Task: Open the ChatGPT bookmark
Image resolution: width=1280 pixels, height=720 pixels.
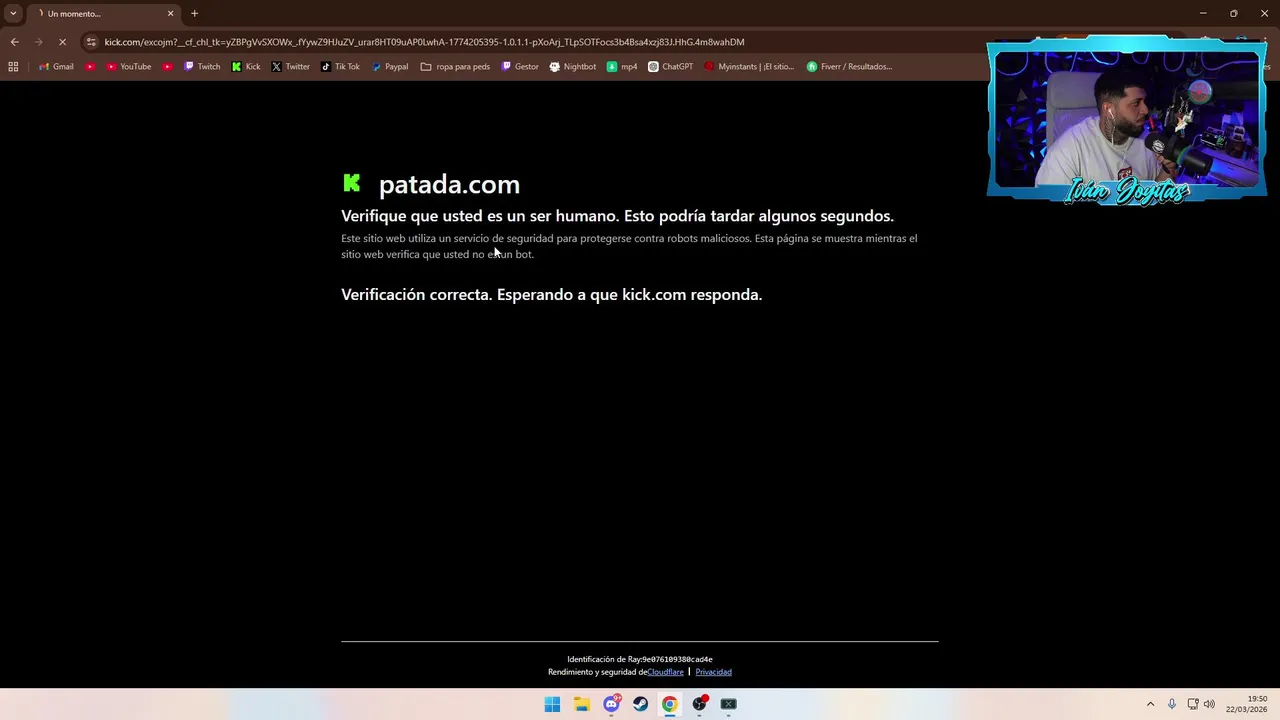Action: click(670, 67)
